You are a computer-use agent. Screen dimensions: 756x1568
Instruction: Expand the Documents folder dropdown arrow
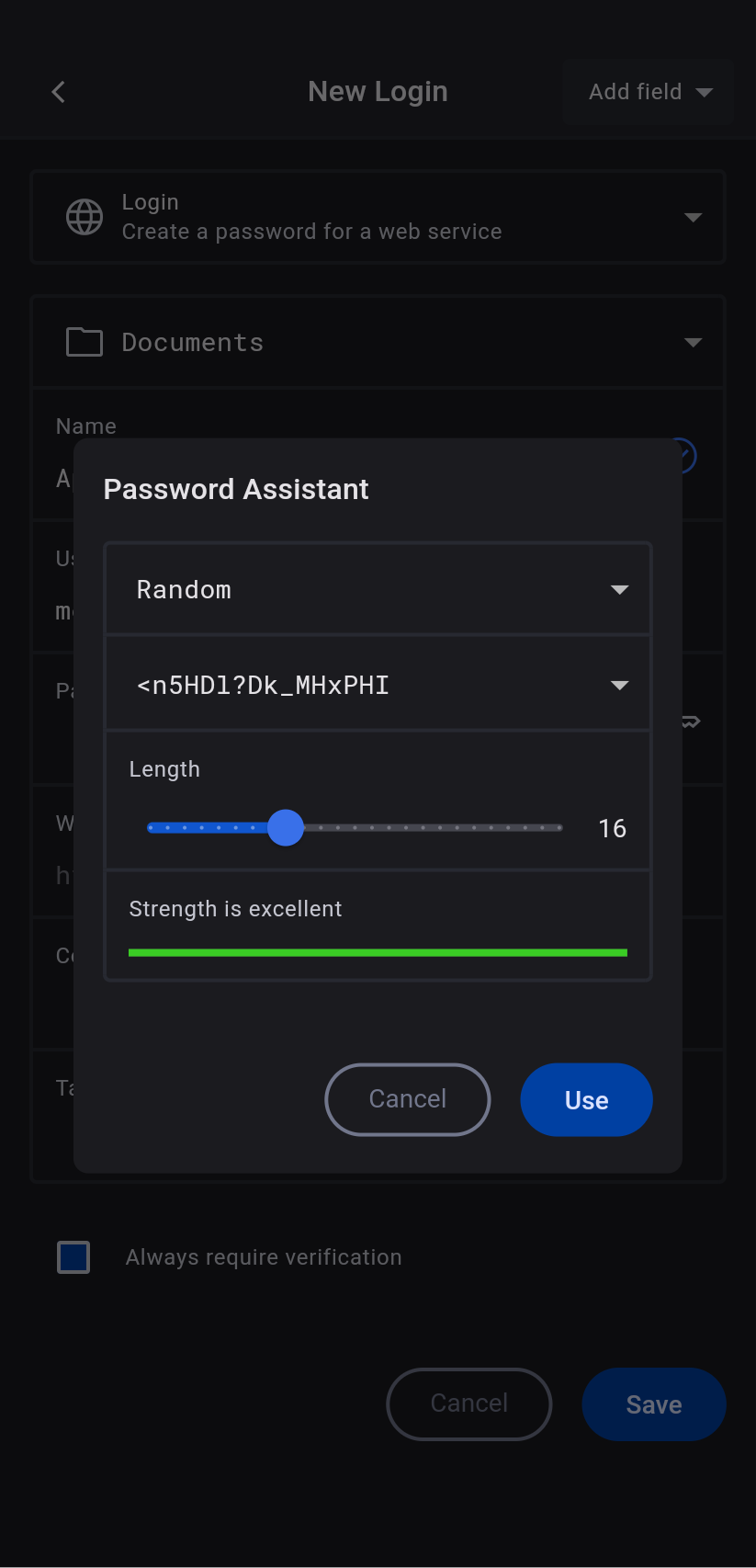694,343
